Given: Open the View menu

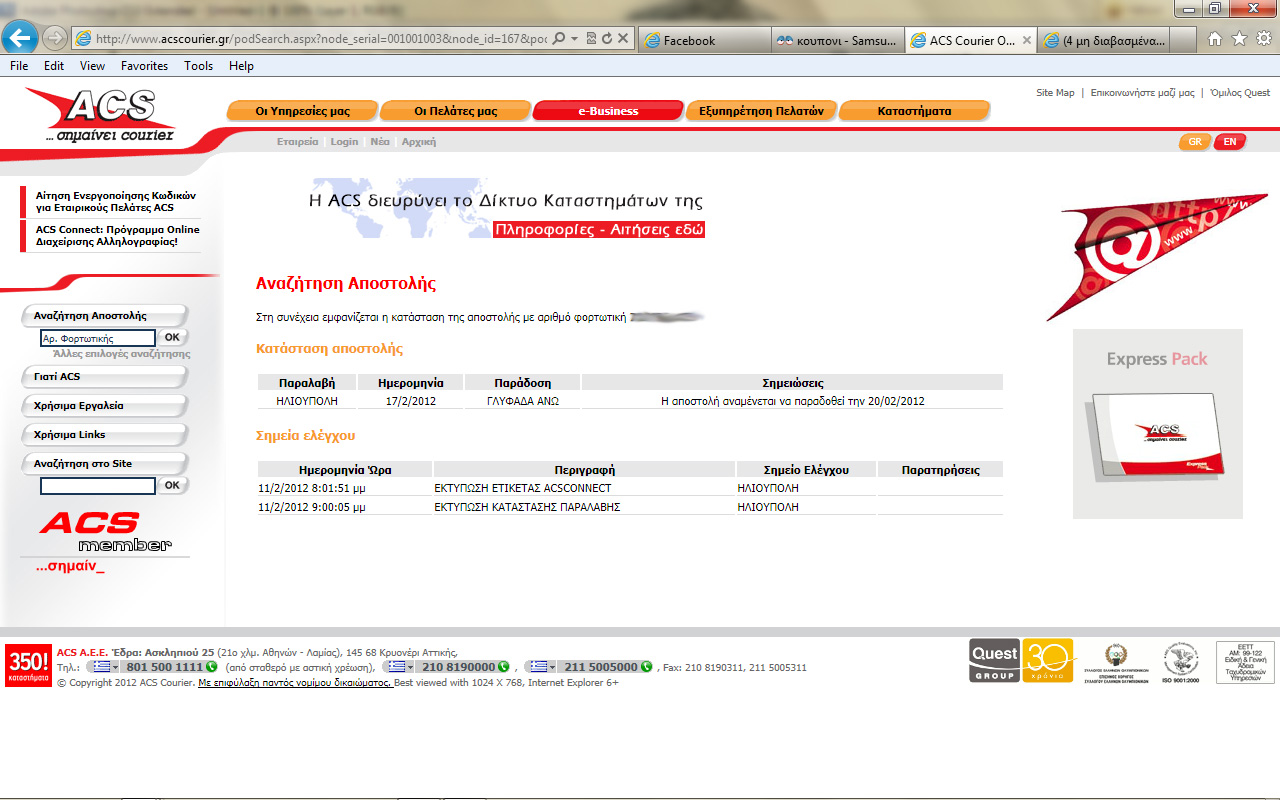Looking at the screenshot, I should (x=92, y=66).
